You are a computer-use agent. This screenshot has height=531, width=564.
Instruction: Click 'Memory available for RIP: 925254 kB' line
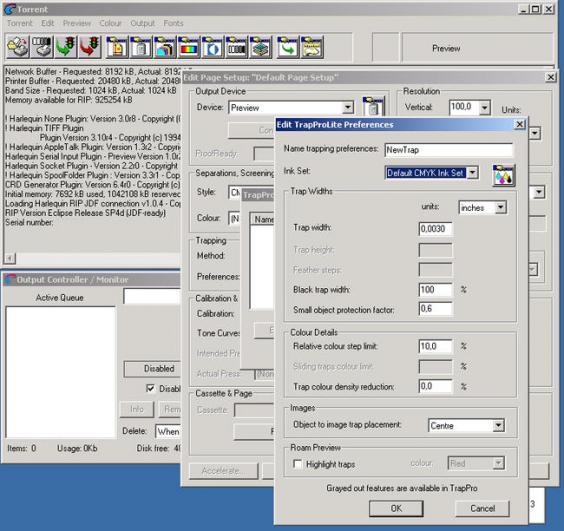[x=69, y=100]
